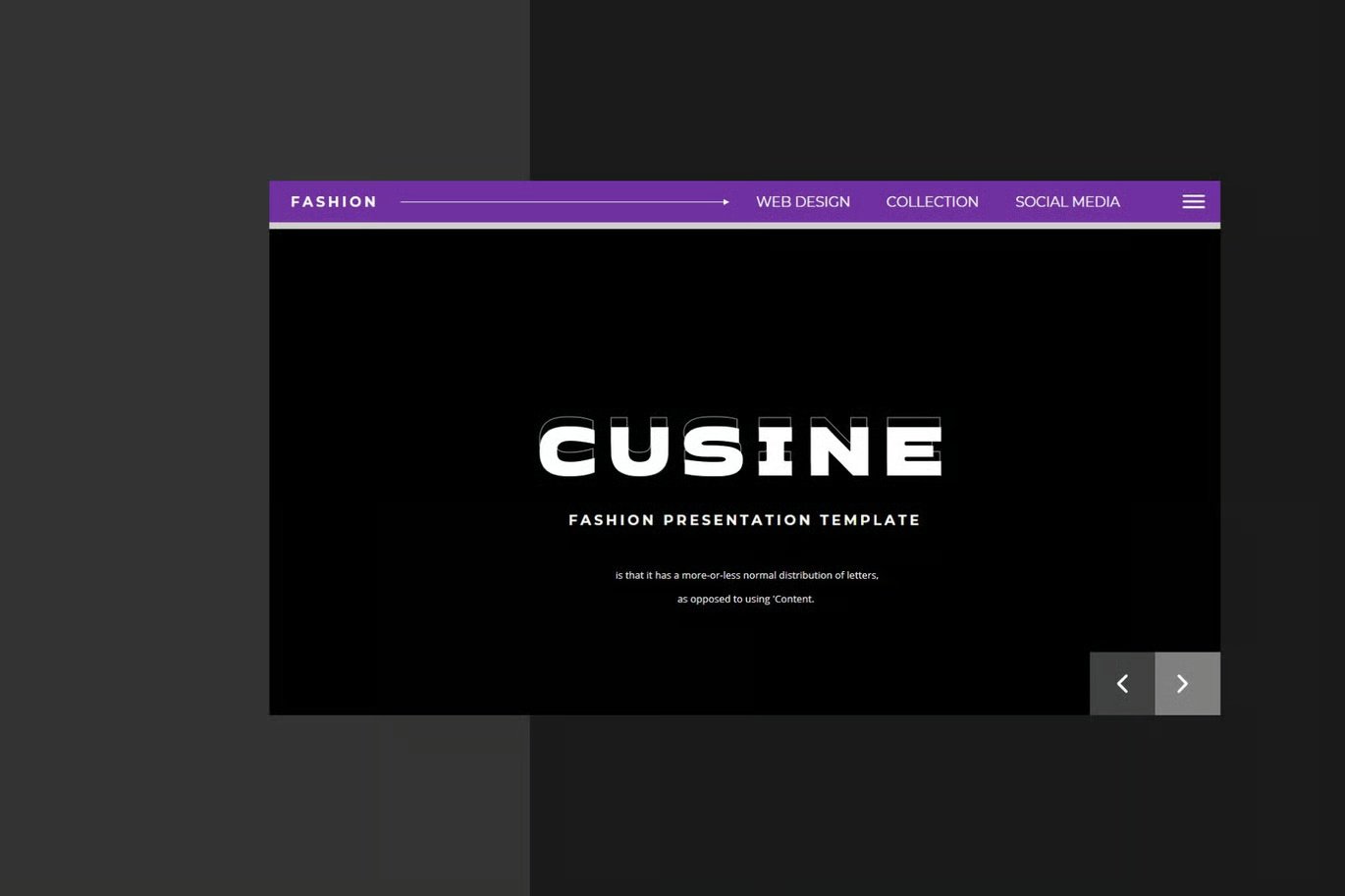1345x896 pixels.
Task: Click the word FASHION in the subtitle
Action: click(612, 520)
